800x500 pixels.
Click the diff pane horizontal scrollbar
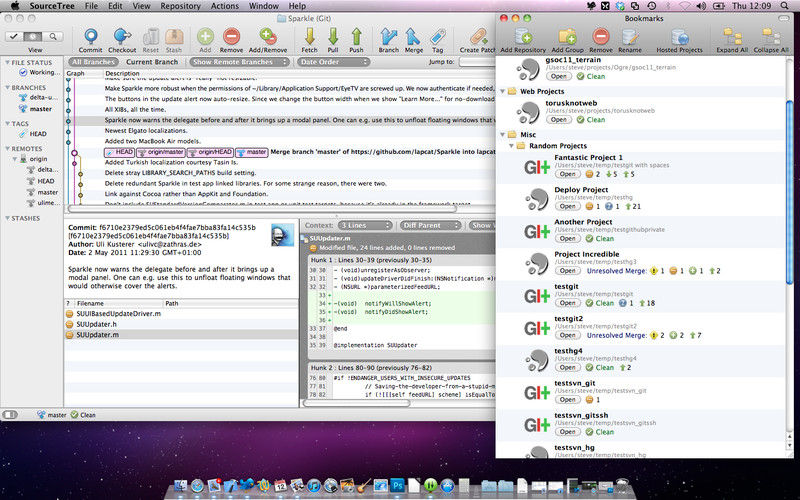click(x=357, y=403)
